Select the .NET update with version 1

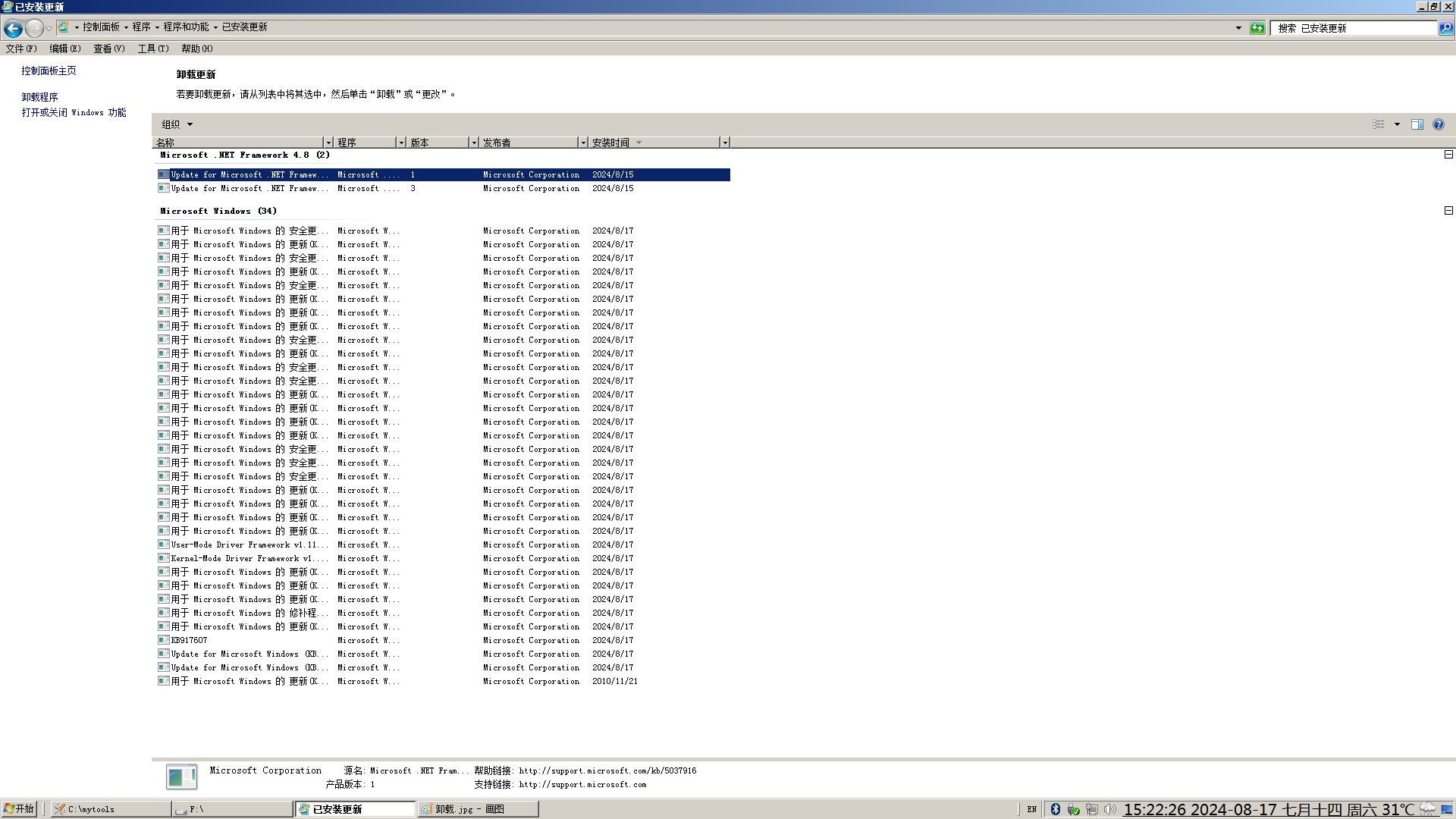[x=444, y=174]
